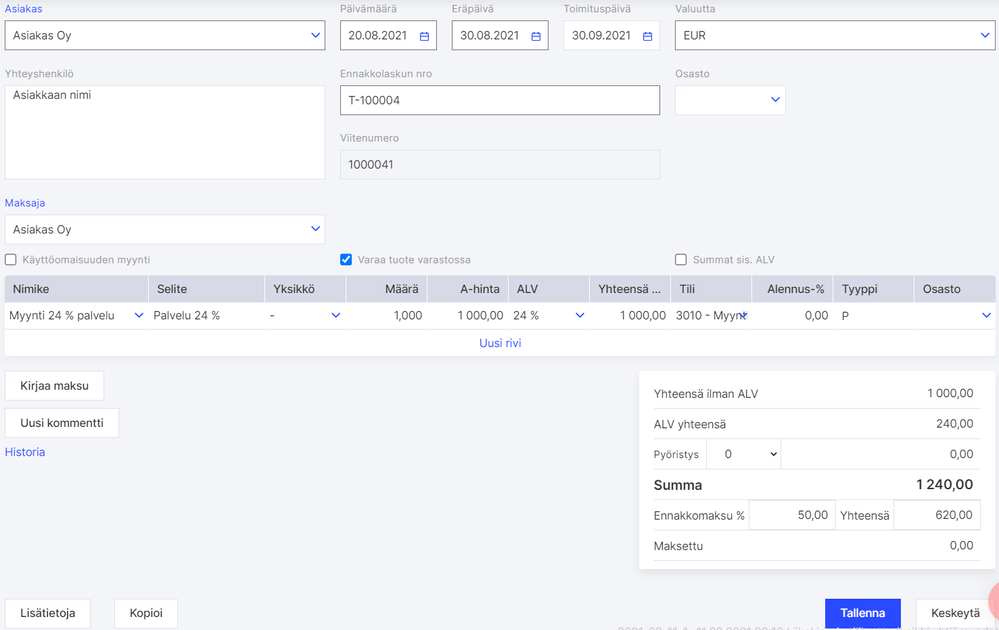Click the Kopioi button
Image resolution: width=999 pixels, height=630 pixels.
click(x=146, y=613)
